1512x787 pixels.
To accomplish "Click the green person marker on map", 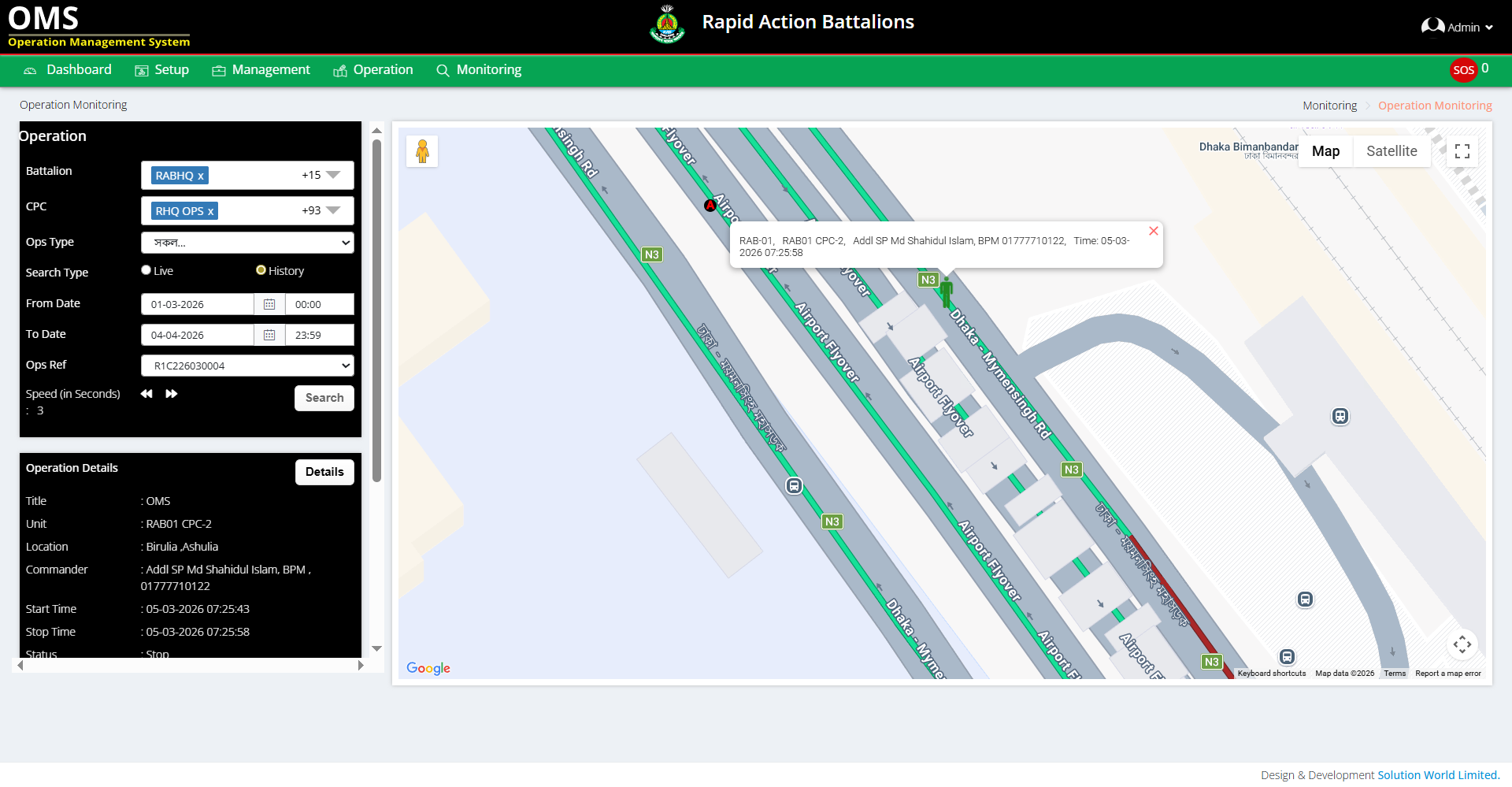I will 946,292.
